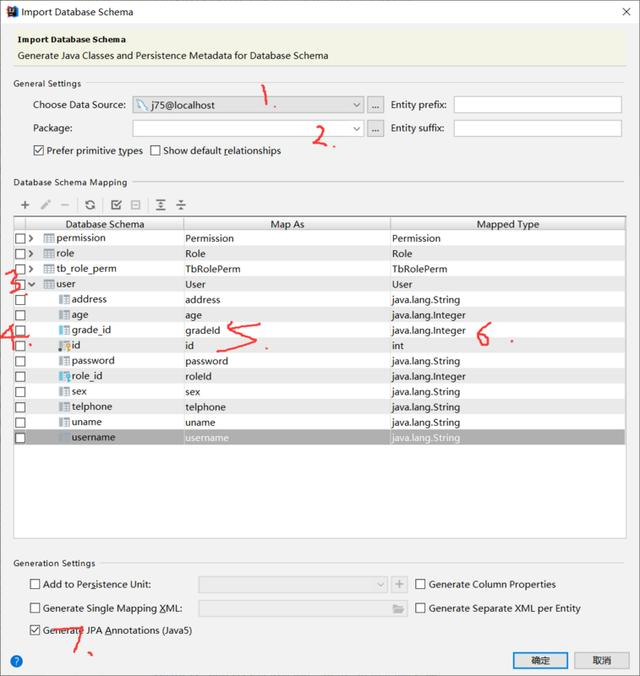The width and height of the screenshot is (640, 676).
Task: Expand the permission table row
Action: click(33, 239)
